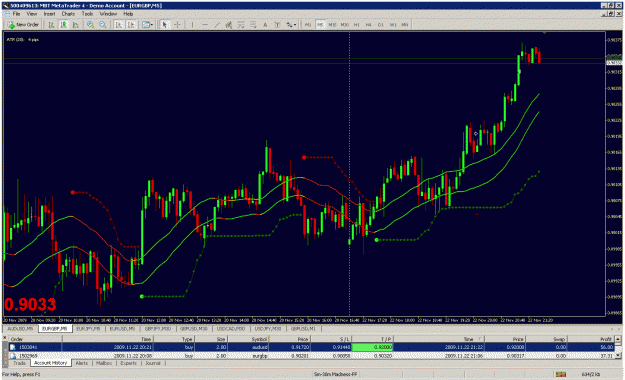Screen dimensions: 625x380
Task: Switch to EURUSD,M5 chart tab
Action: [122, 329]
